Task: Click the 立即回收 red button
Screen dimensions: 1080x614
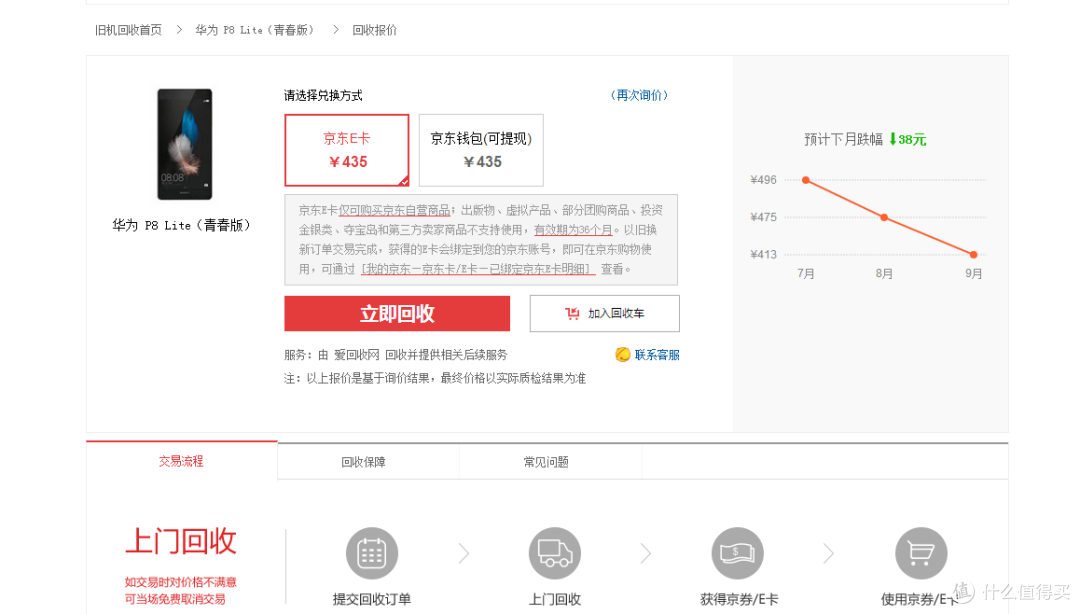Action: tap(397, 314)
